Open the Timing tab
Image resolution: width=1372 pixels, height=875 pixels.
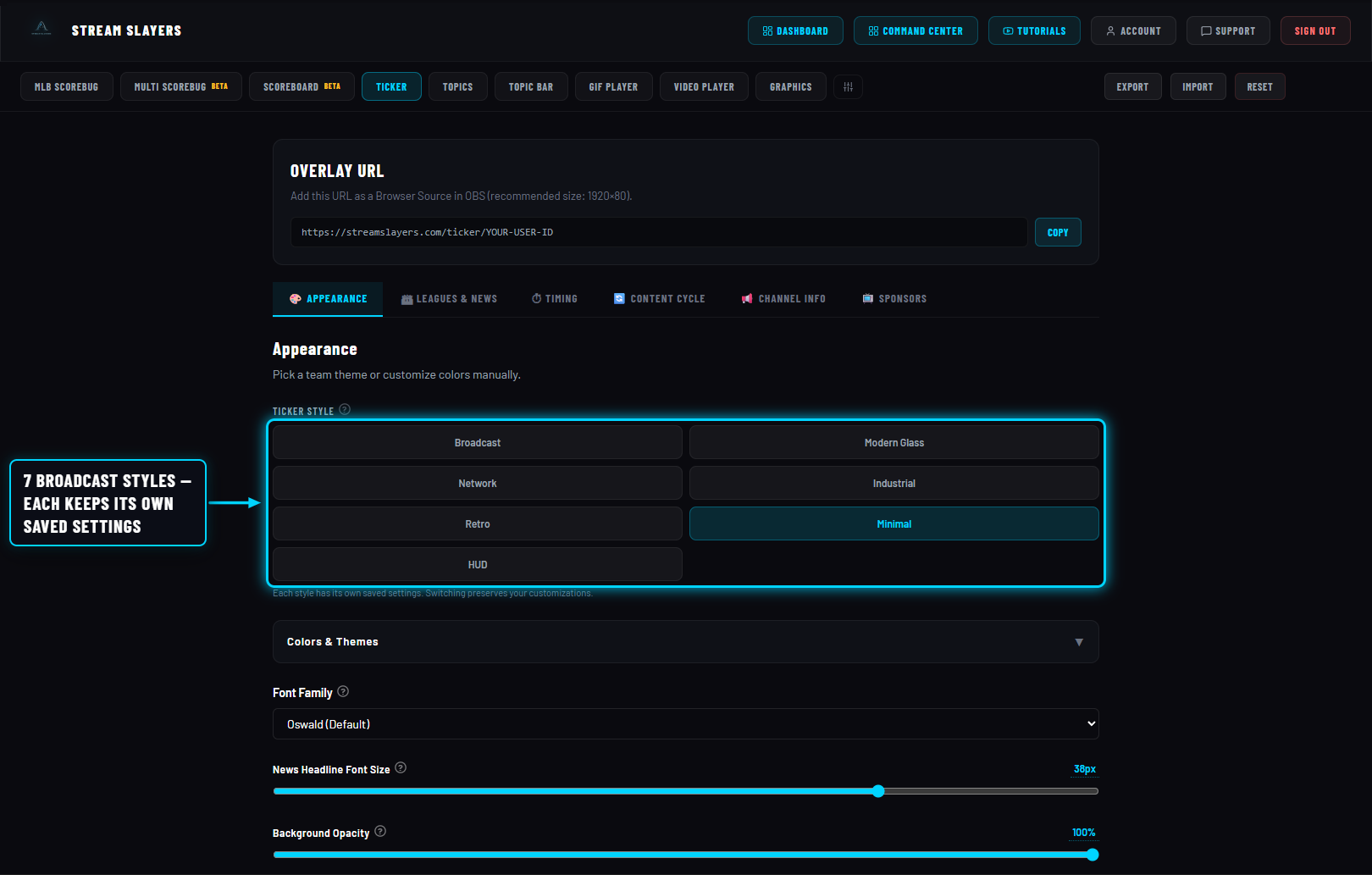pos(555,299)
